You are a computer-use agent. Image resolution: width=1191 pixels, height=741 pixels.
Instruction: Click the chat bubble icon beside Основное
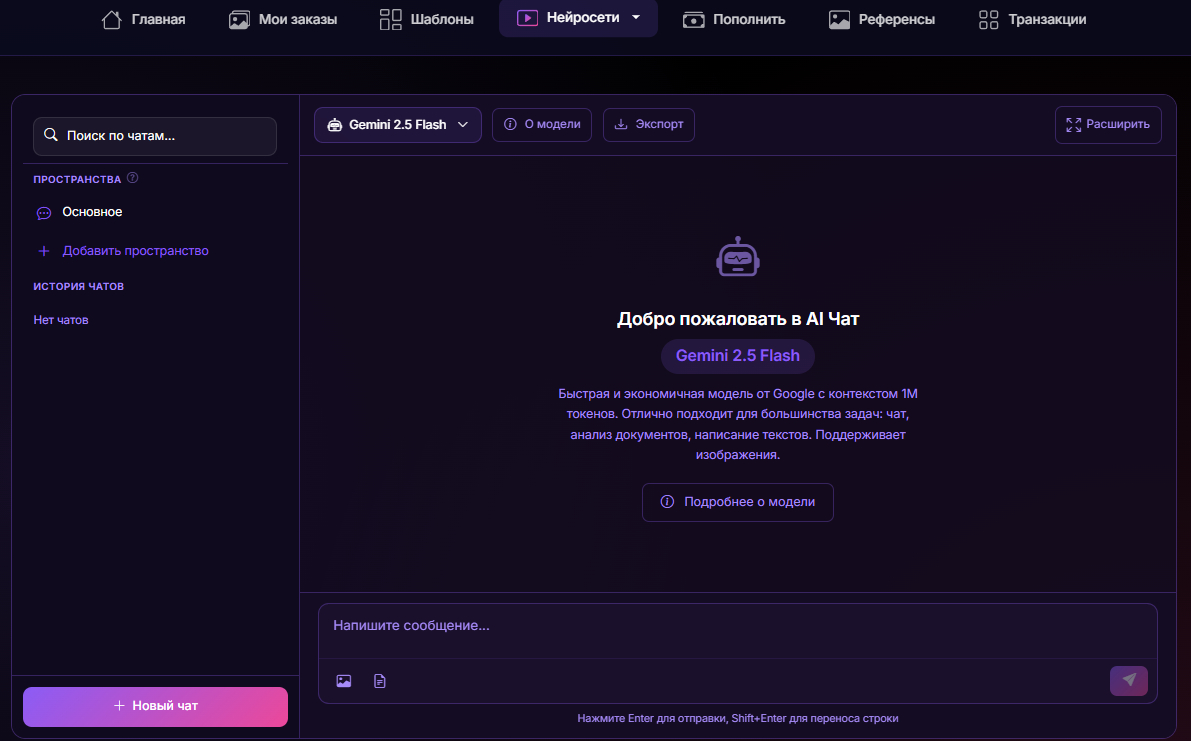tap(44, 213)
